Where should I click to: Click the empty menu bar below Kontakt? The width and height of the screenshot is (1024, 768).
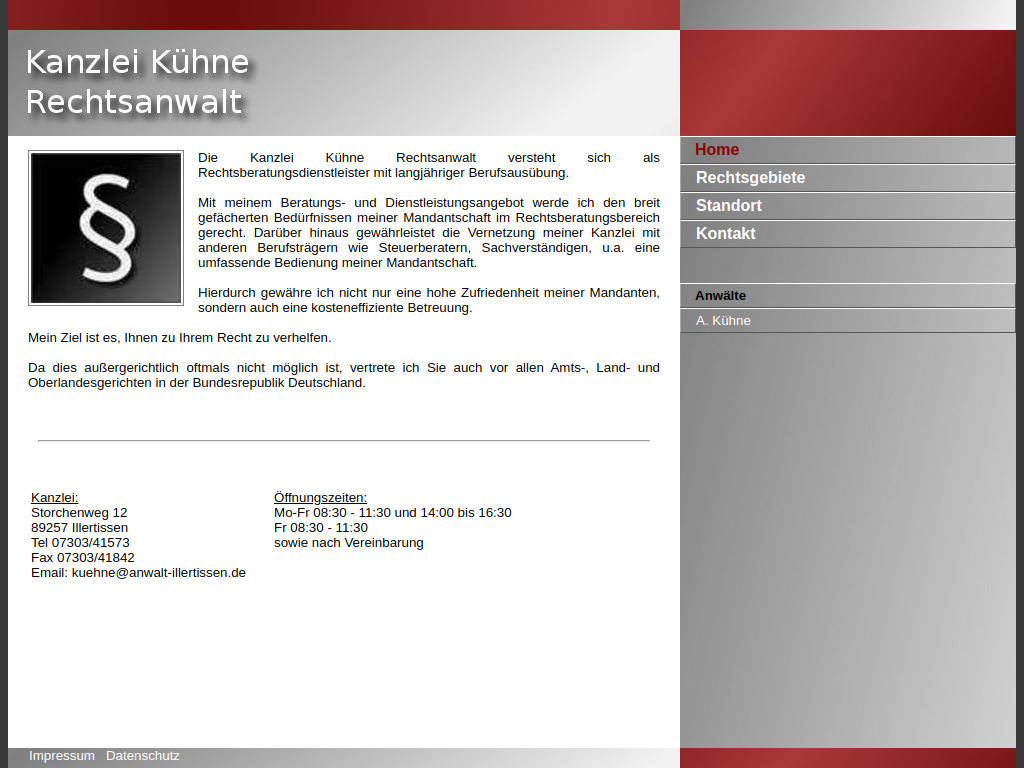click(847, 265)
